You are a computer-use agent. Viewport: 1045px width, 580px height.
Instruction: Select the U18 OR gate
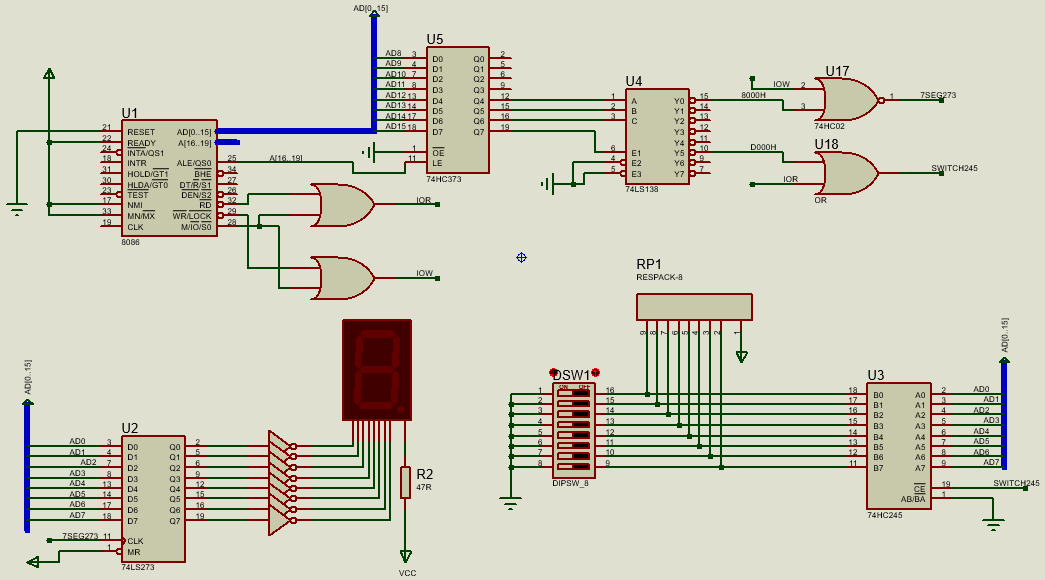[x=847, y=173]
